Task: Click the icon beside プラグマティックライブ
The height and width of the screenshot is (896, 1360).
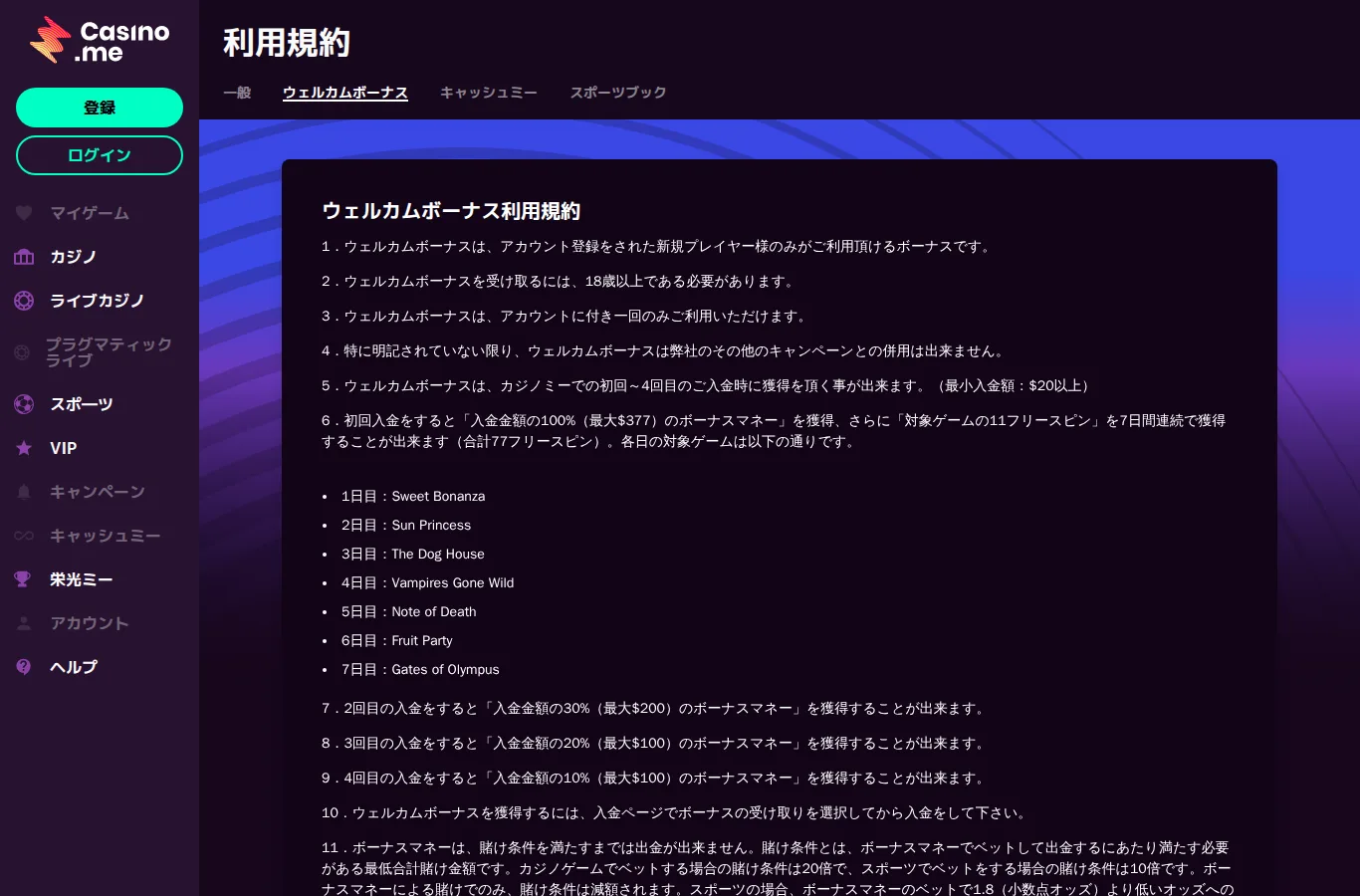Action: [x=22, y=352]
